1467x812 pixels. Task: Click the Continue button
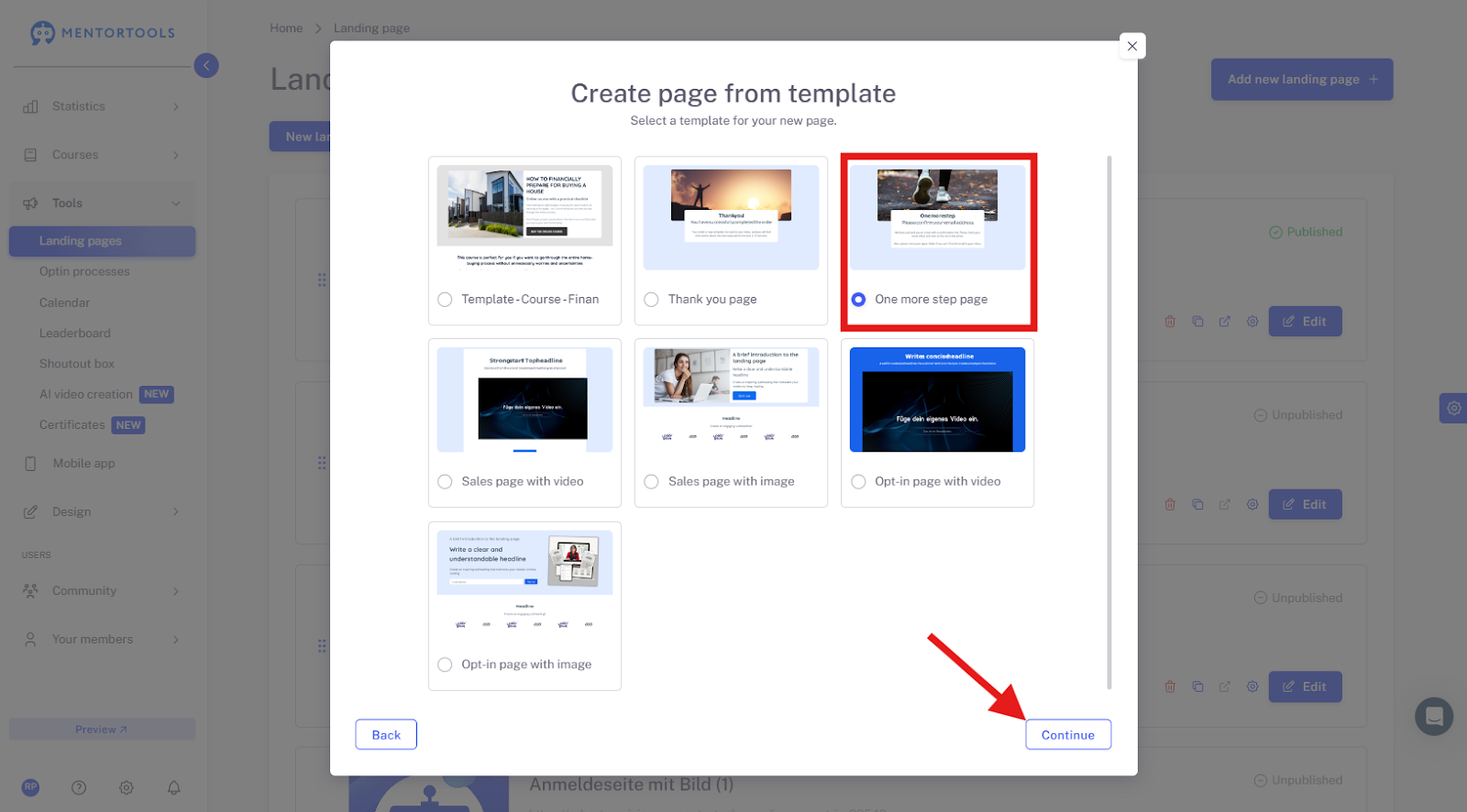(x=1068, y=735)
